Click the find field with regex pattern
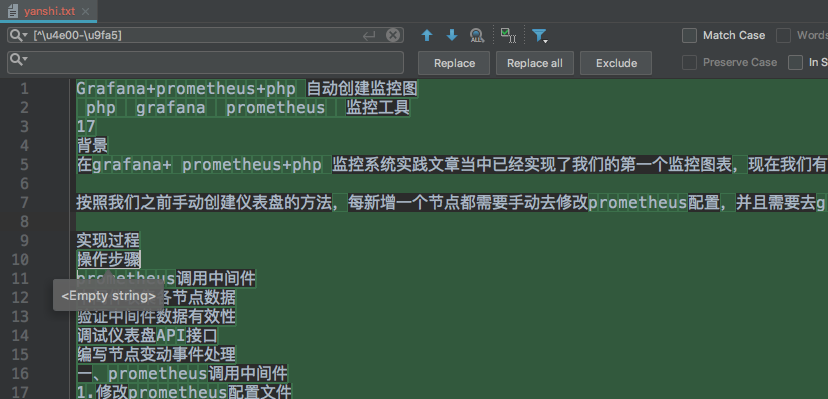Viewport: 828px width, 399px height. pos(205,35)
